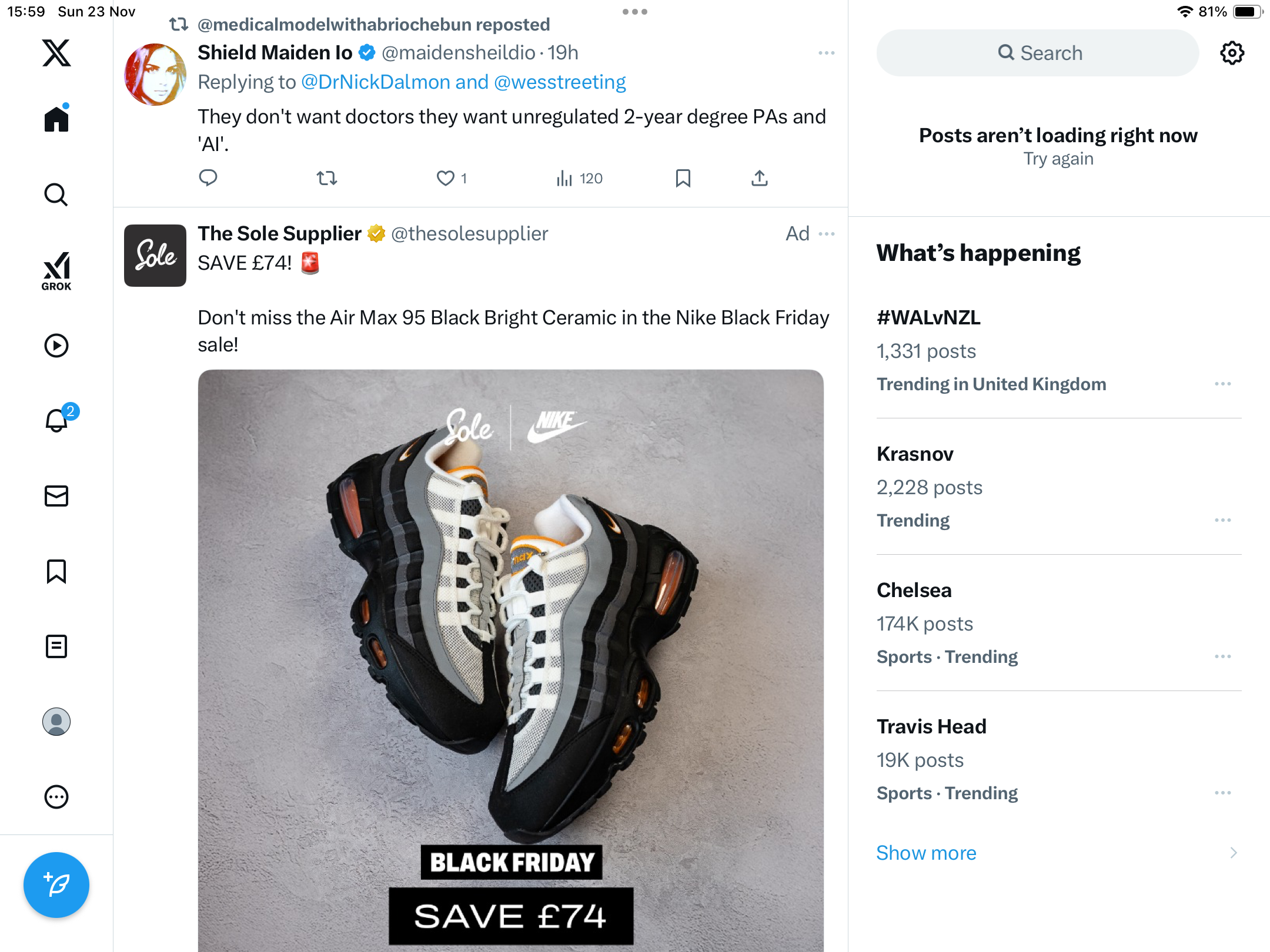Go to Home timeline tab
This screenshot has height=952, width=1270.
(56, 120)
